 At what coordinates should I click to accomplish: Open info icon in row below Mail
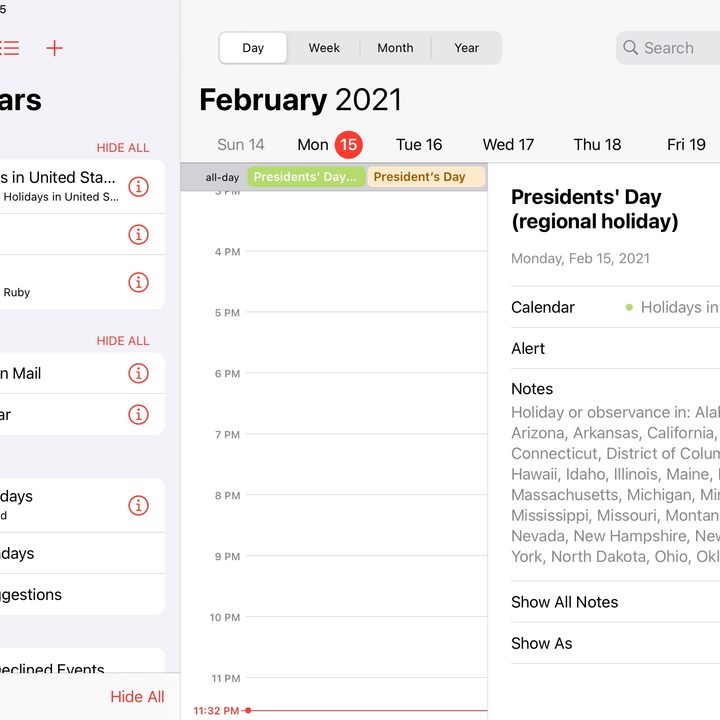(138, 414)
